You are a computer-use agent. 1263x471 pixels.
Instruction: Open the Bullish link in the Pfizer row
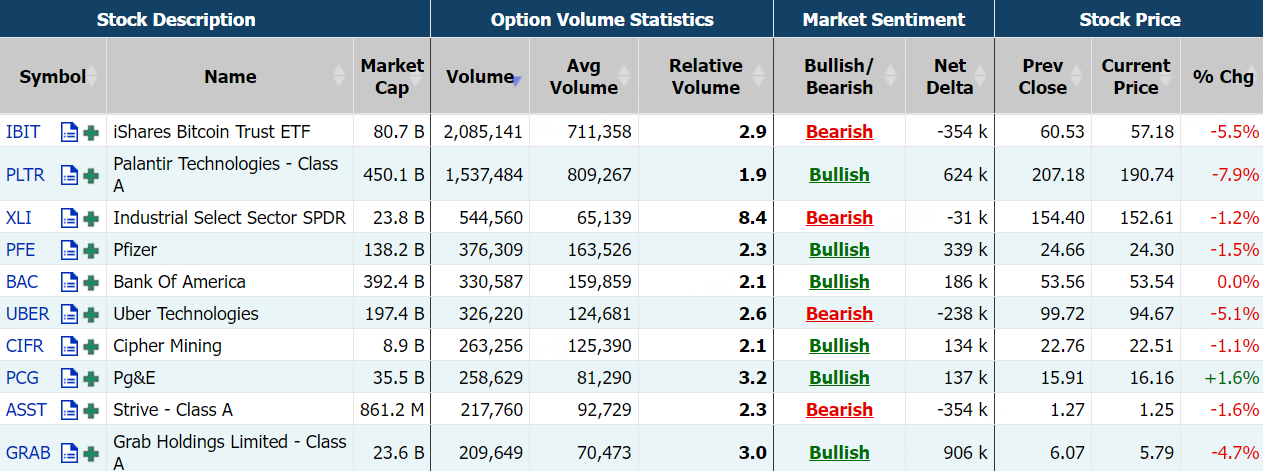(x=839, y=250)
